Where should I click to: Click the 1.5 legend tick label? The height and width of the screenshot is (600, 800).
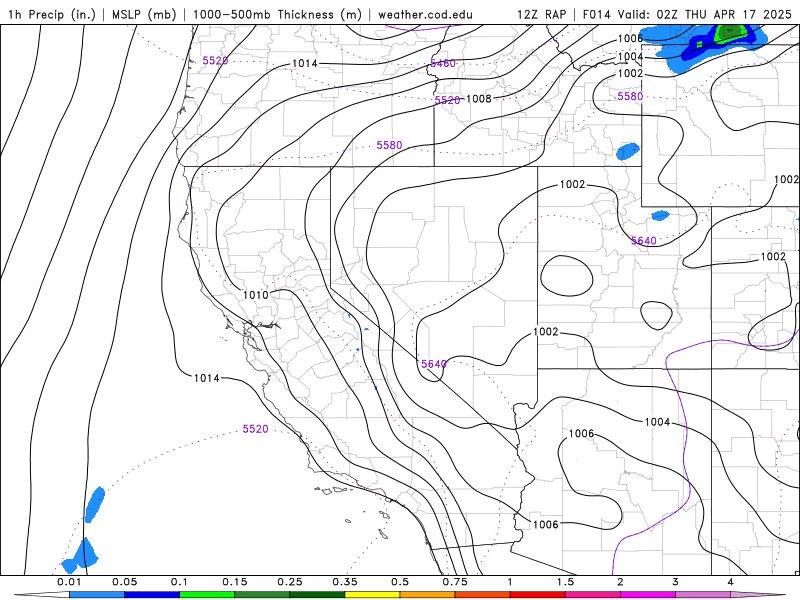point(565,582)
